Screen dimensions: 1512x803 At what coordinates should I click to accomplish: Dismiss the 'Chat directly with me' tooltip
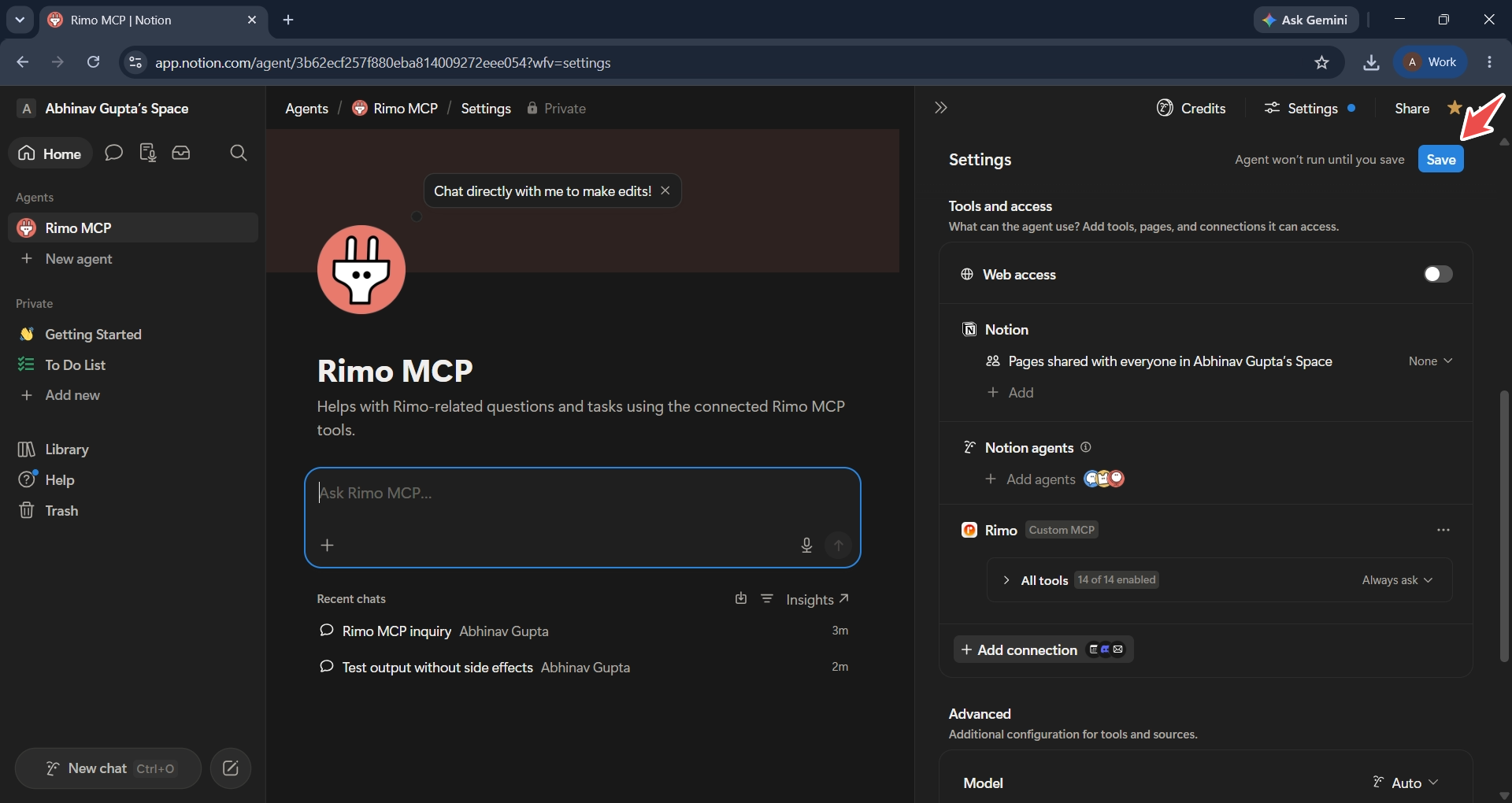(665, 191)
